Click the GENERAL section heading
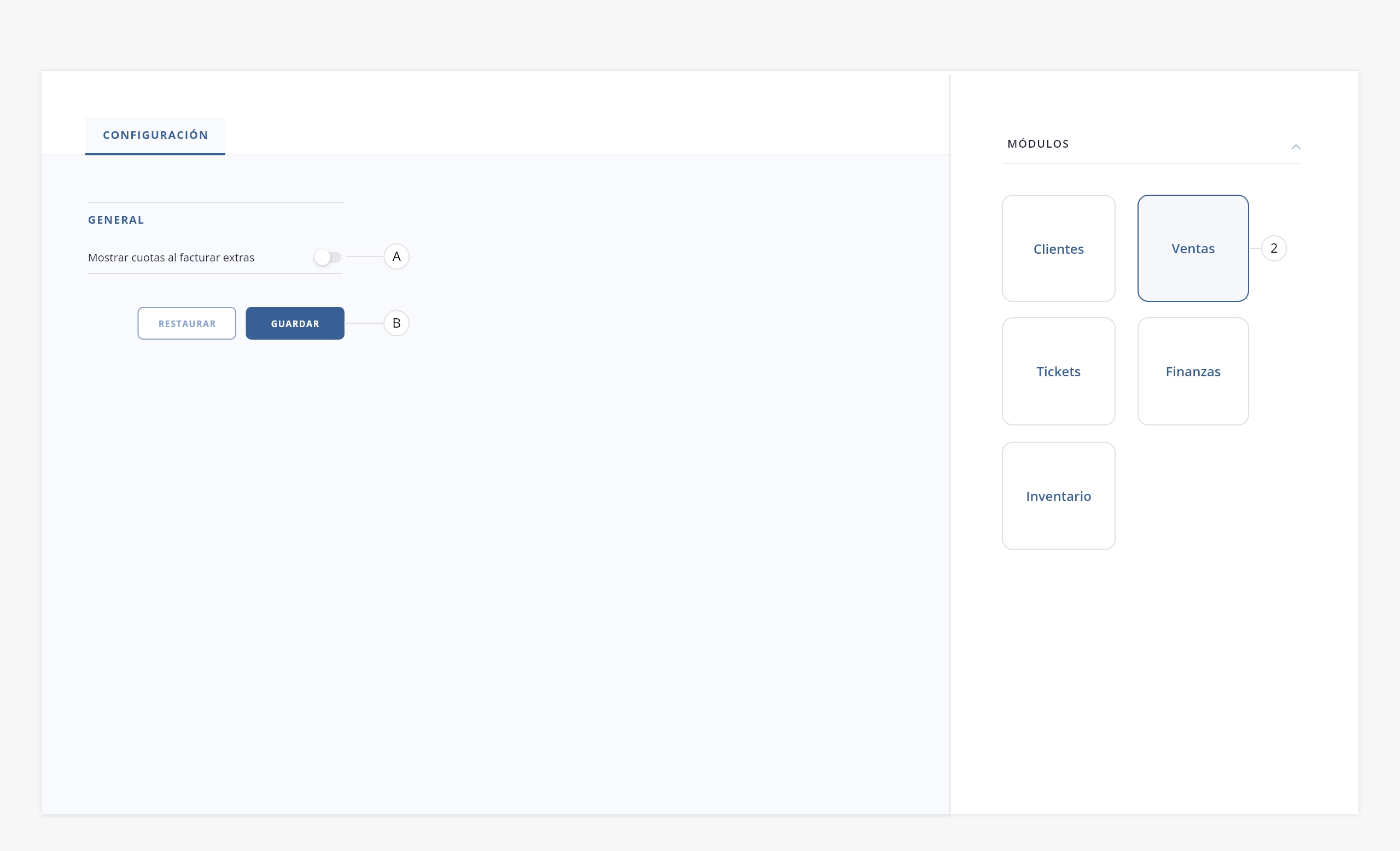Image resolution: width=1400 pixels, height=851 pixels. pos(116,220)
